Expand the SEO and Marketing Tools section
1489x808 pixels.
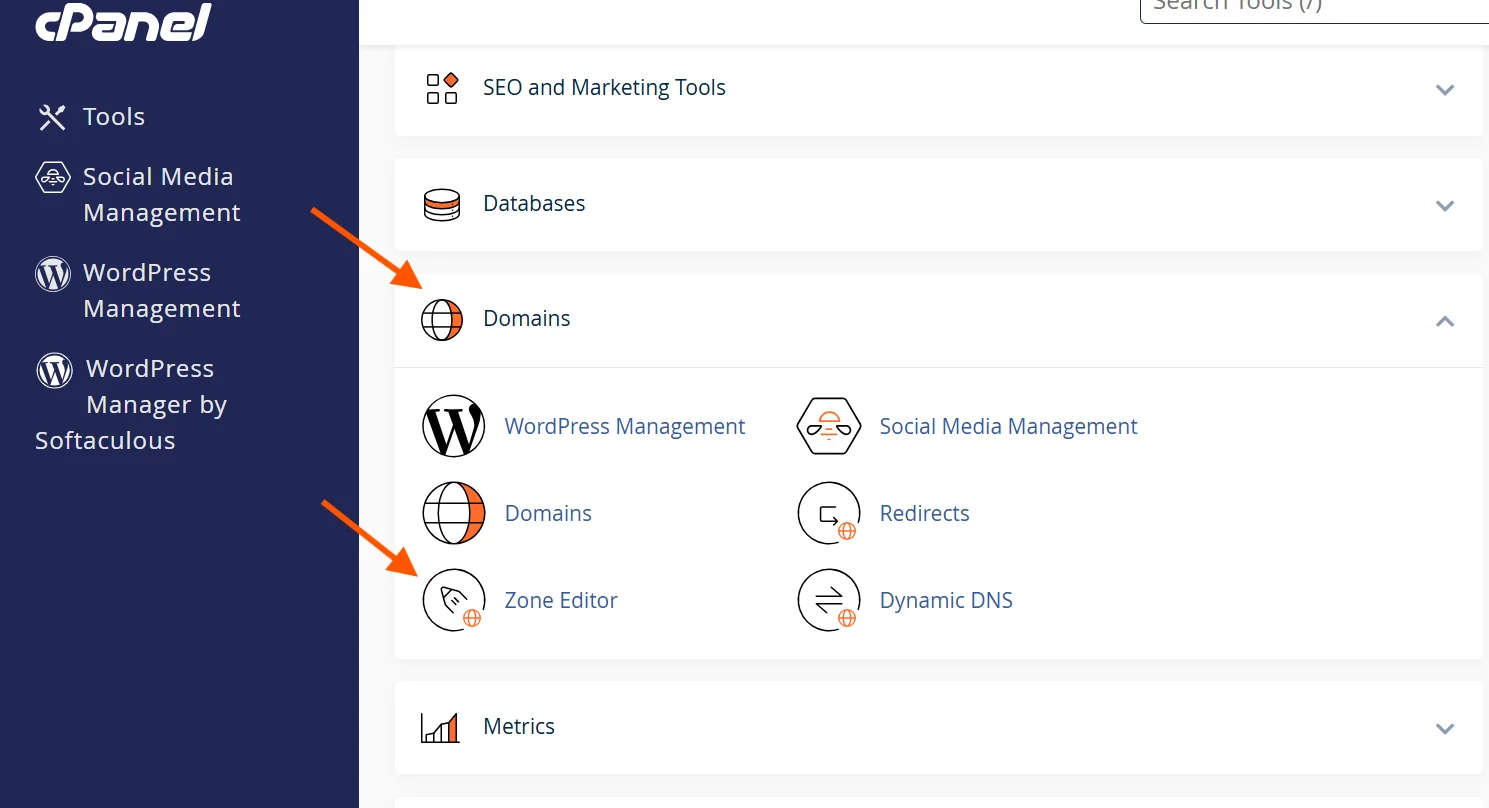pyautogui.click(x=1444, y=89)
